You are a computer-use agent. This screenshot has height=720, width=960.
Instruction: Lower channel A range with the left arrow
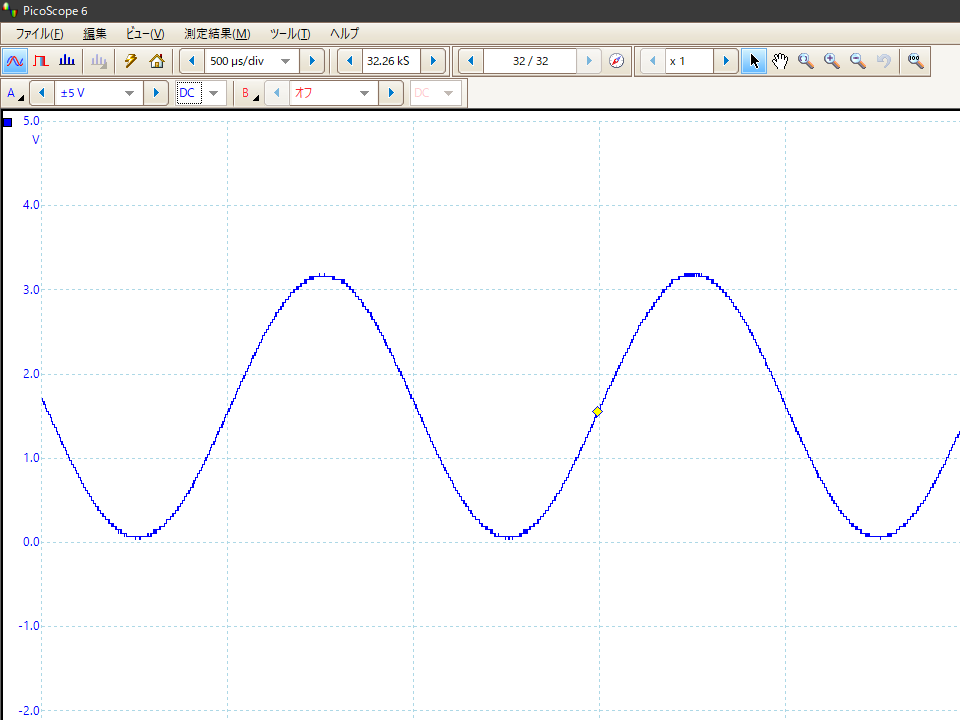click(42, 93)
